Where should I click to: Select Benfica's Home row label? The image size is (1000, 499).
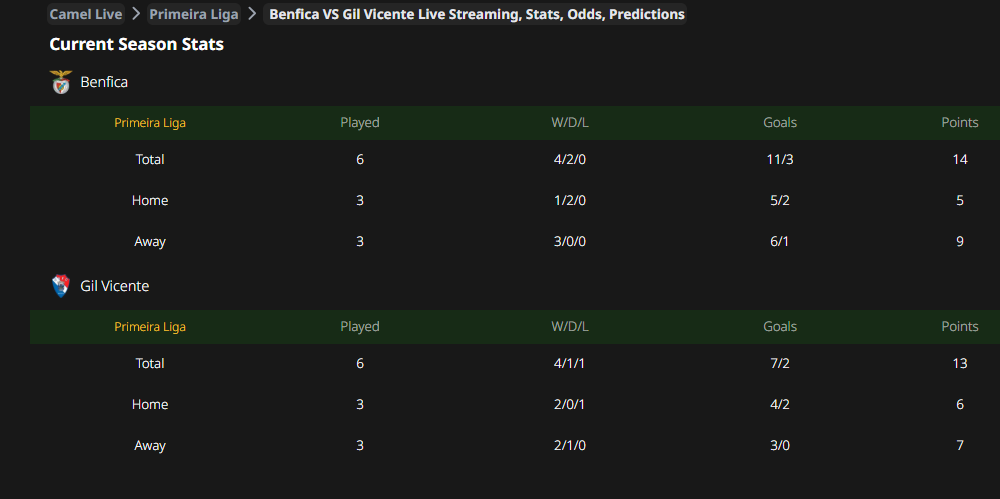click(x=150, y=200)
